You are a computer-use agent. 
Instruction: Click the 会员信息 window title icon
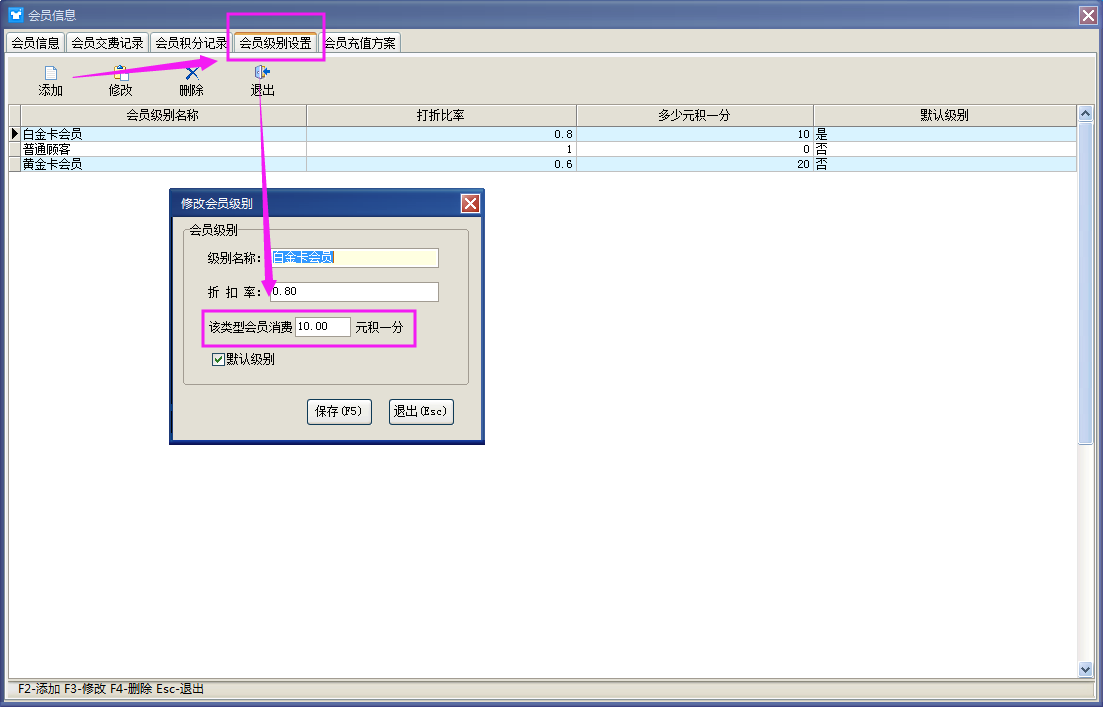(15, 15)
